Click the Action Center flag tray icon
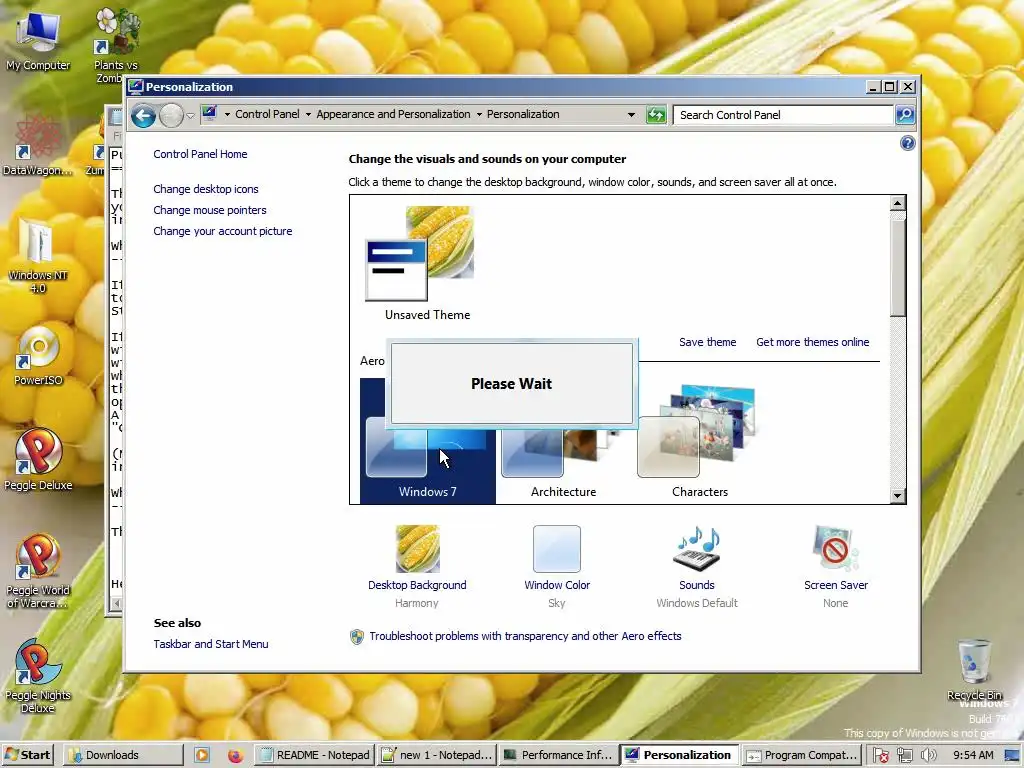 pyautogui.click(x=880, y=756)
